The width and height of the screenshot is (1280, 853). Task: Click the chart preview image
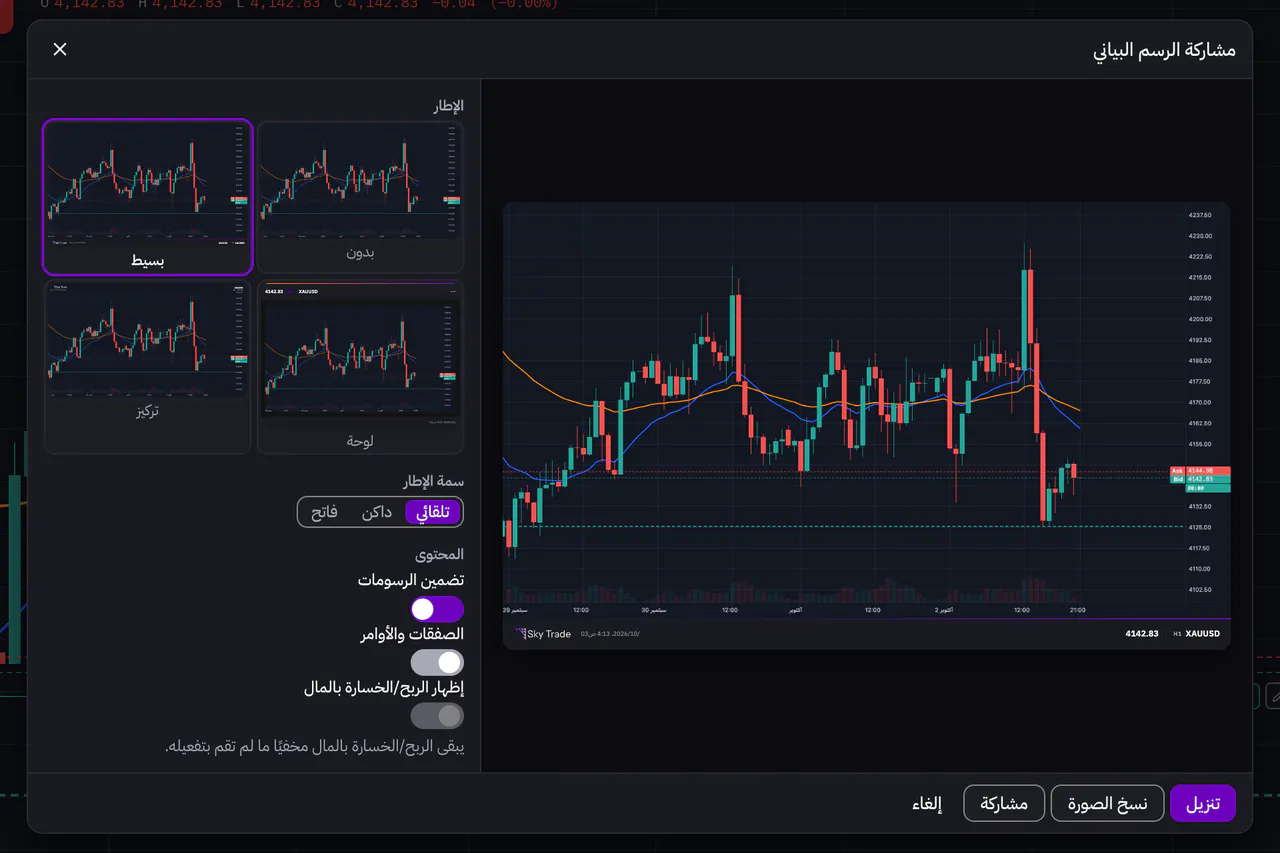point(866,426)
